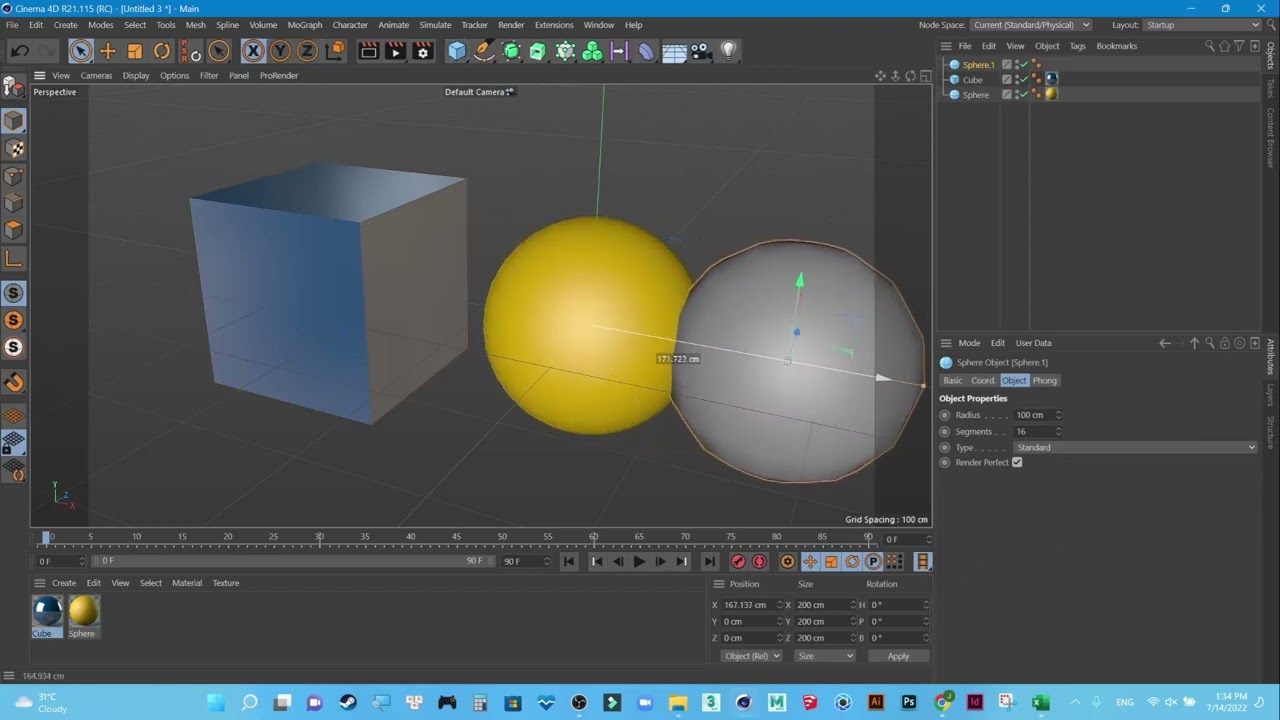Add a Camera object
The height and width of the screenshot is (720, 1280).
pos(701,51)
